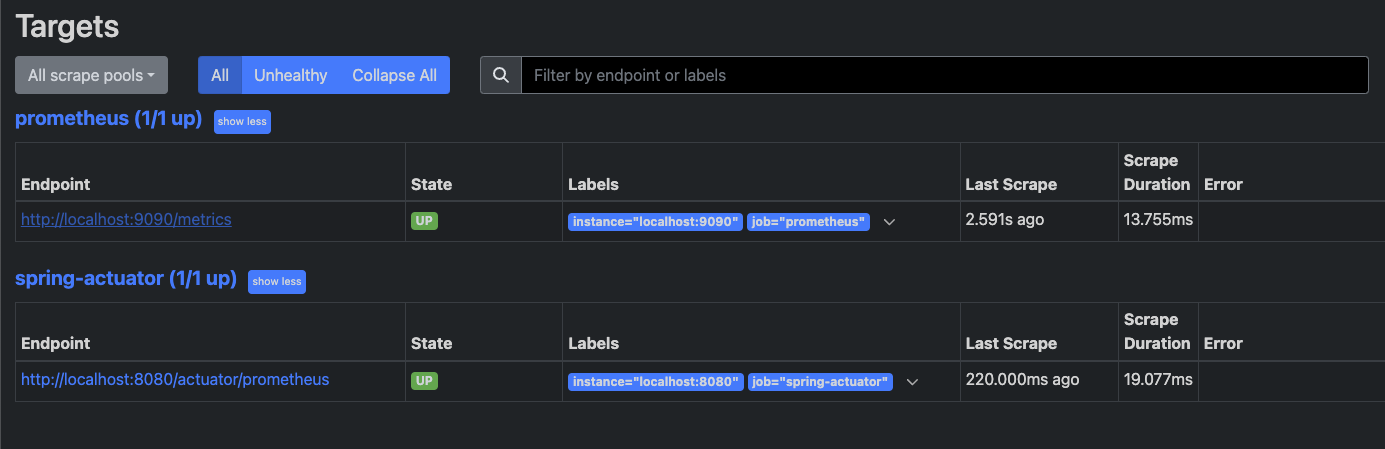This screenshot has height=449, width=1385.
Task: Expand labels chevron for spring-actuator target
Action: click(912, 381)
